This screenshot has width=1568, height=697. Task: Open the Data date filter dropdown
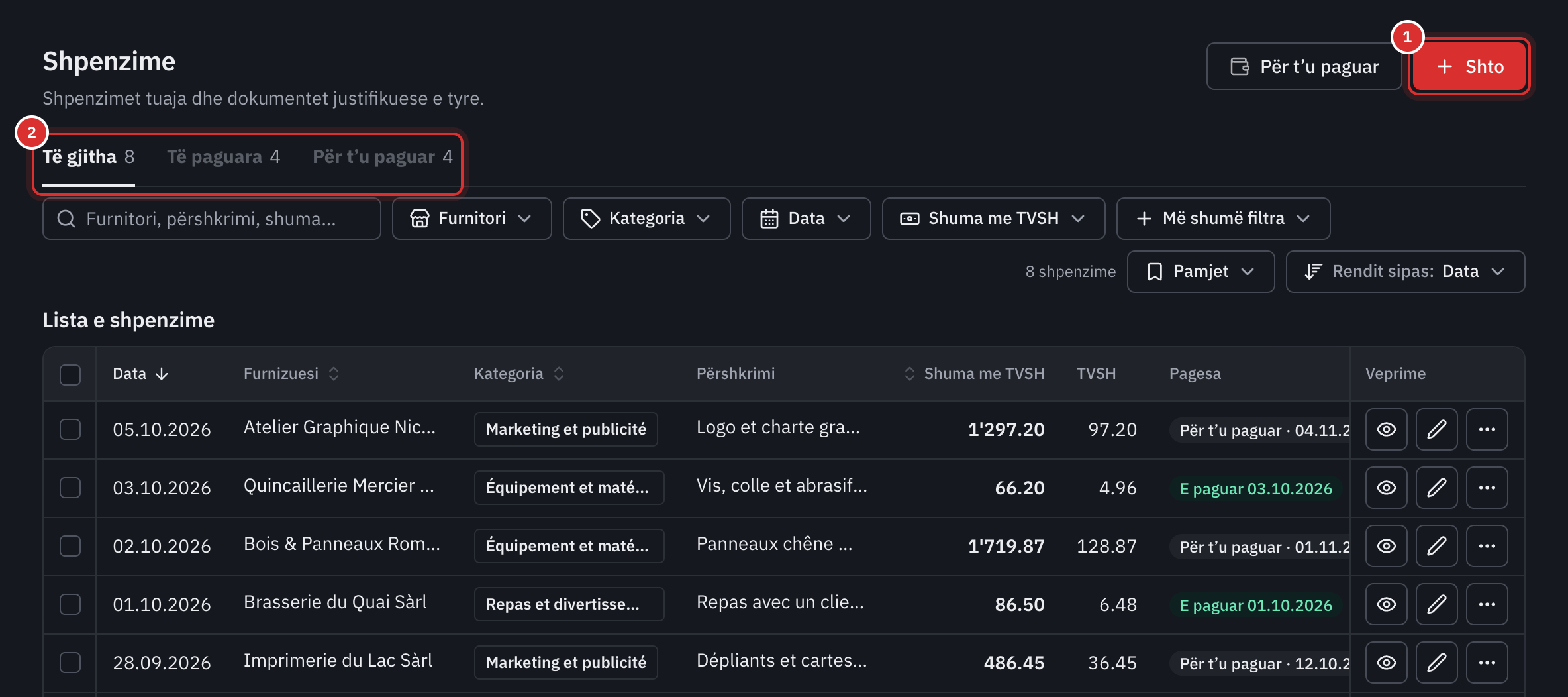(x=806, y=219)
